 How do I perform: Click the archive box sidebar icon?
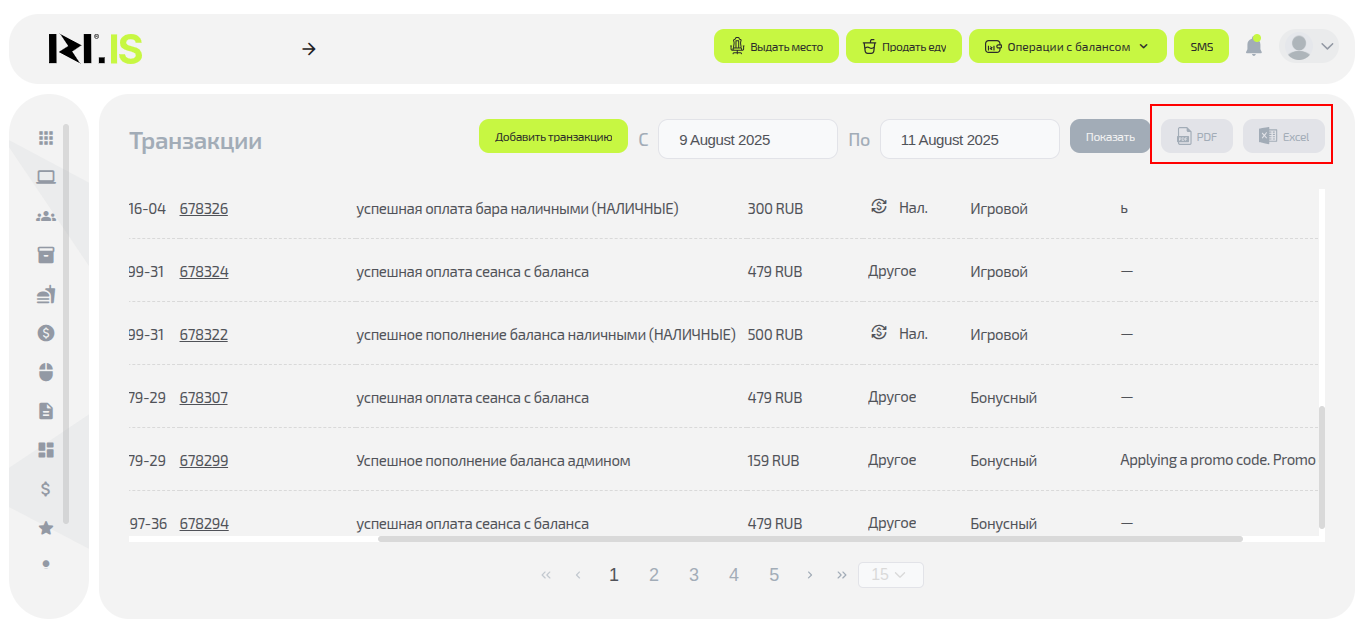(x=46, y=255)
